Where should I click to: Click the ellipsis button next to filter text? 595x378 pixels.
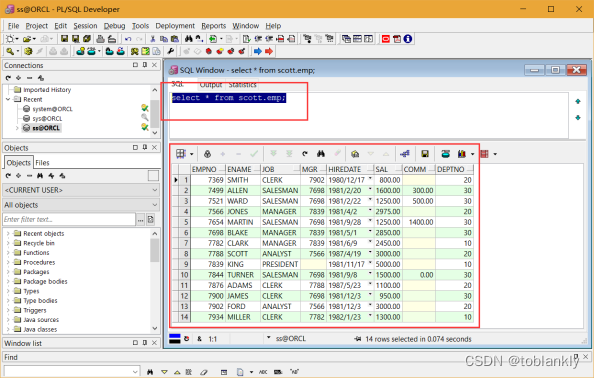[x=141, y=219]
